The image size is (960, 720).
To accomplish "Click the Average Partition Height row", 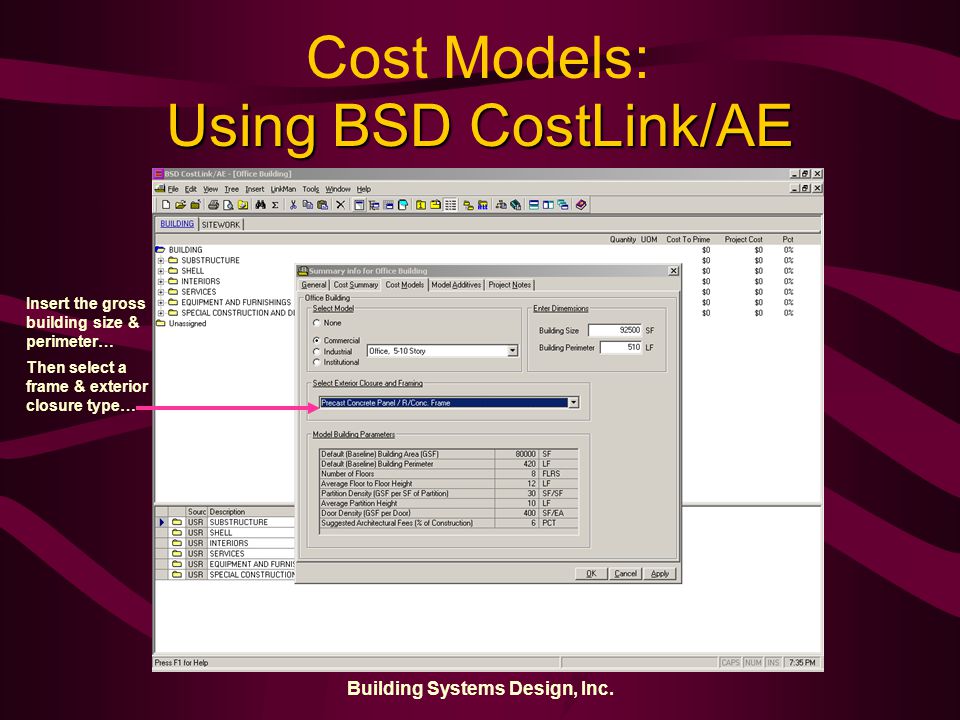I will click(x=448, y=503).
